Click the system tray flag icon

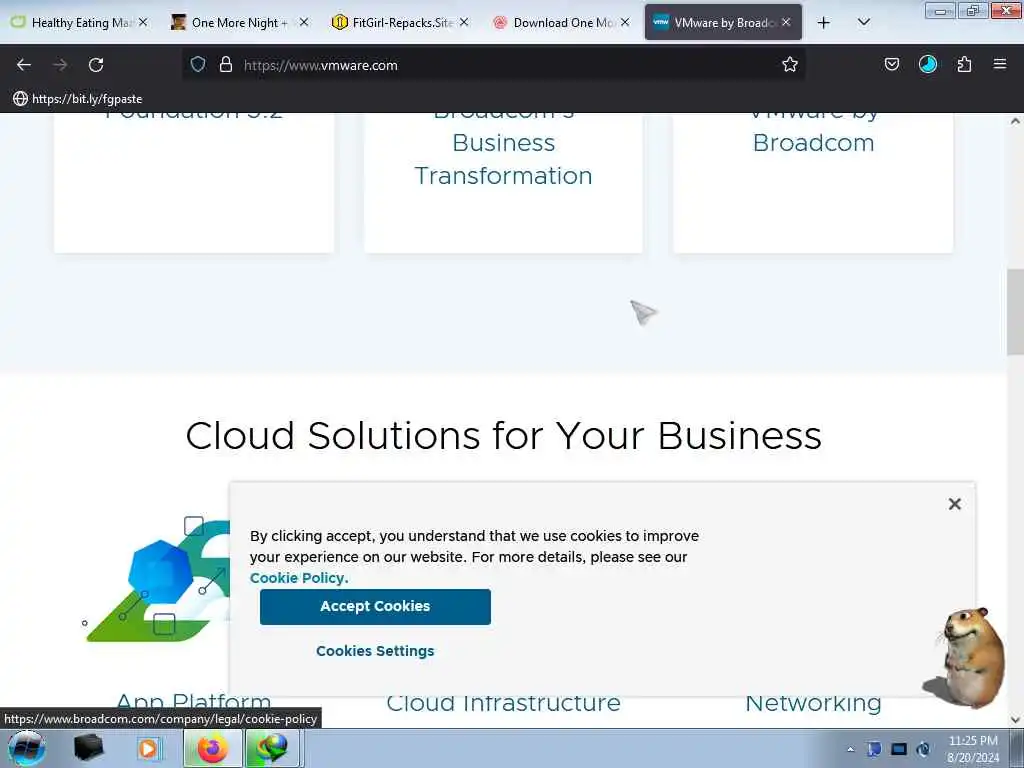pyautogui.click(x=874, y=749)
